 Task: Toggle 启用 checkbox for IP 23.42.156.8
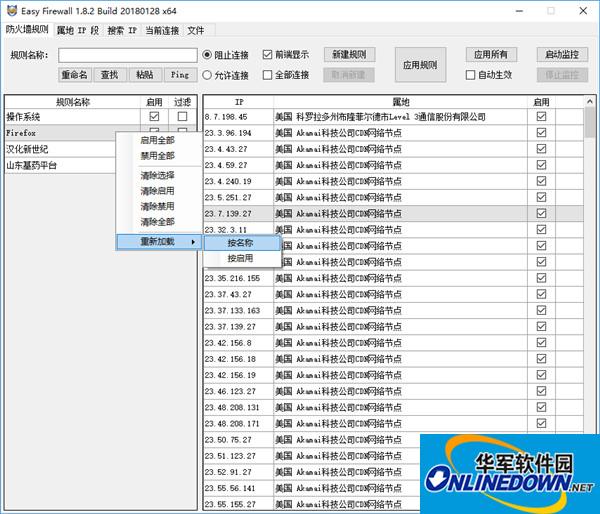[x=541, y=343]
